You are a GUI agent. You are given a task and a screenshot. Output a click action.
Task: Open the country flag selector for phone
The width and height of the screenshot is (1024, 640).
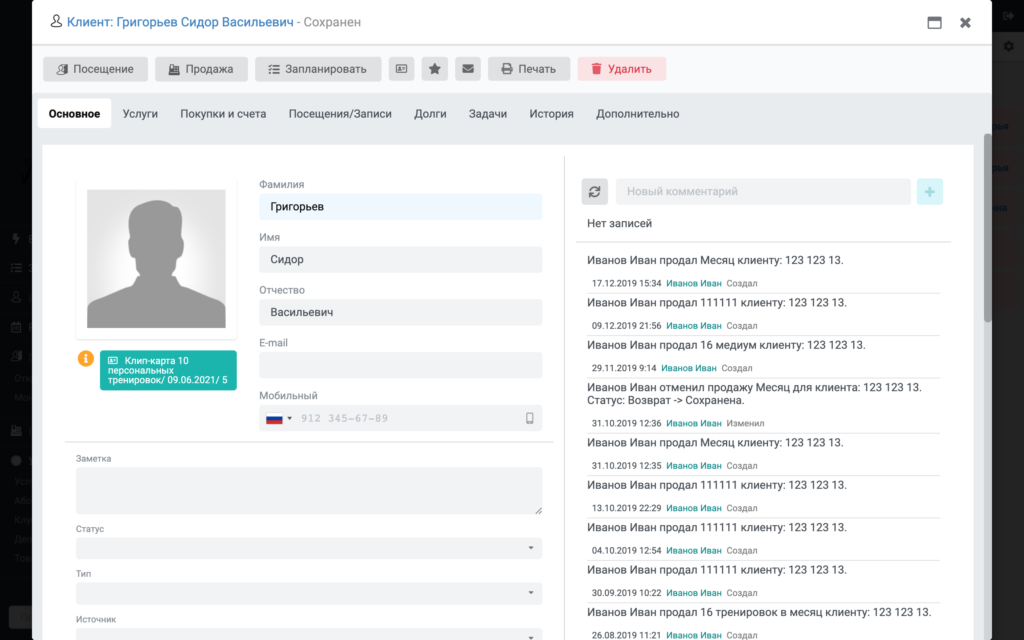click(x=279, y=418)
